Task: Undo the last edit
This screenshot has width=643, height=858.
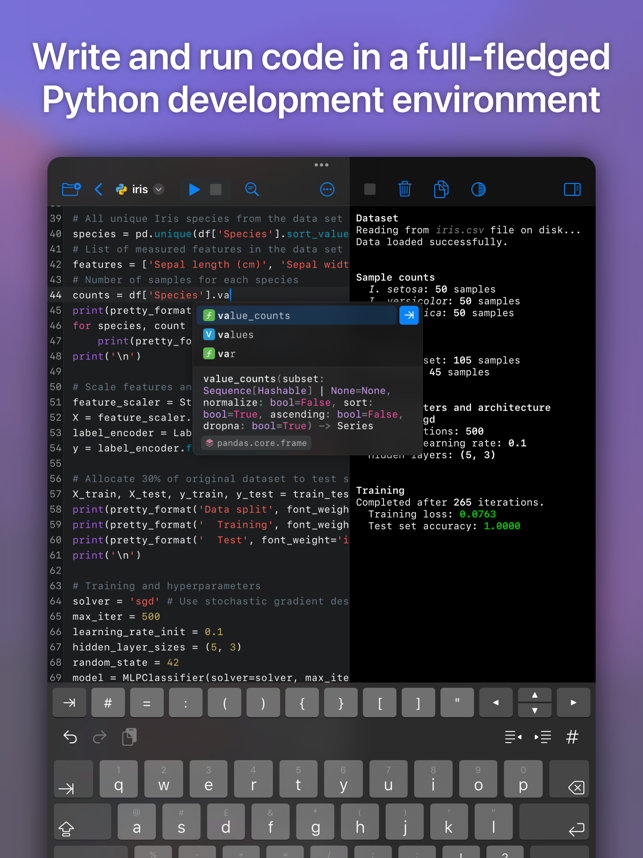Action: pos(70,737)
